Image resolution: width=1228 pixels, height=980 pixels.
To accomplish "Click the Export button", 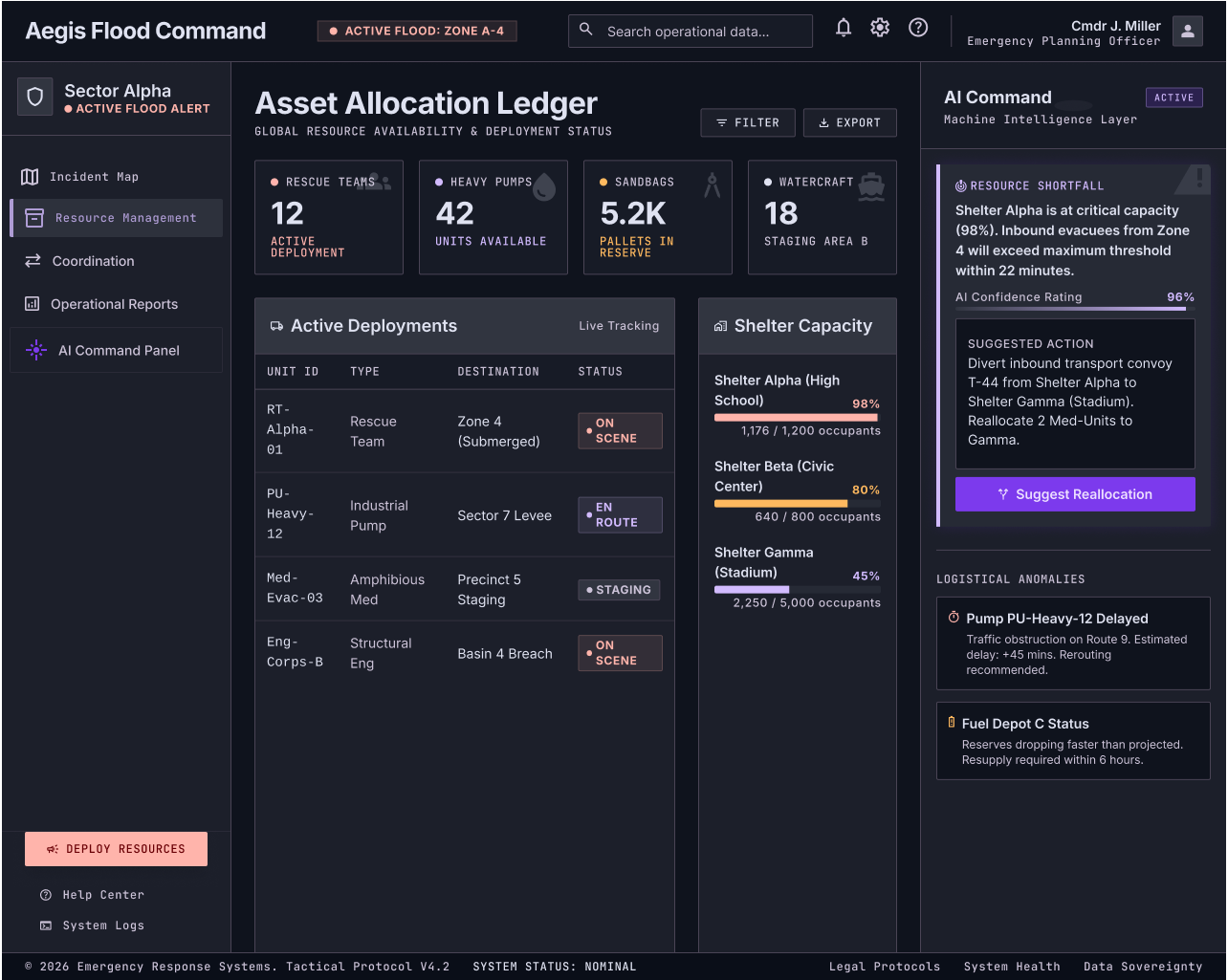I will tap(849, 122).
